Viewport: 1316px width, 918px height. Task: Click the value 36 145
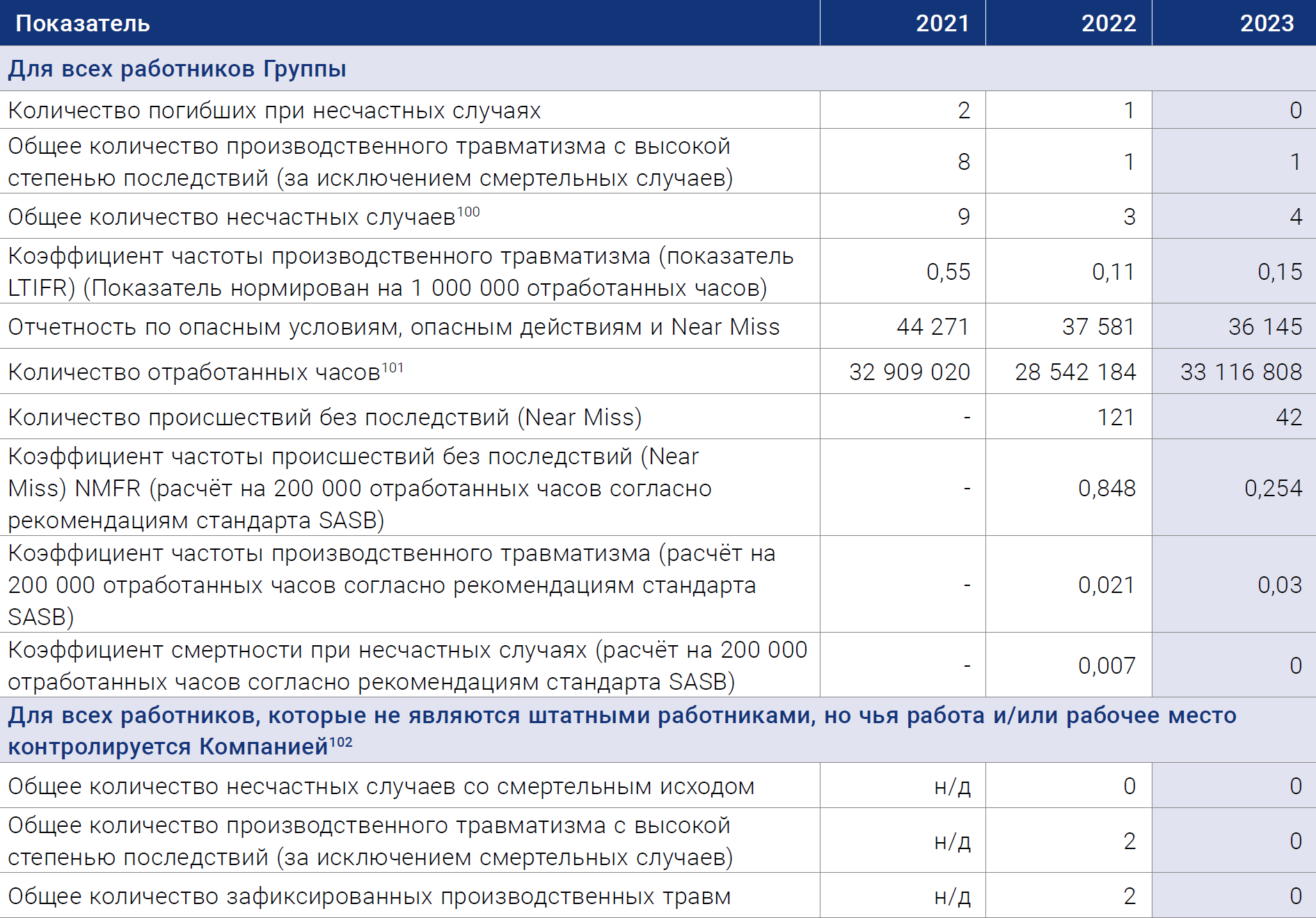[1265, 326]
